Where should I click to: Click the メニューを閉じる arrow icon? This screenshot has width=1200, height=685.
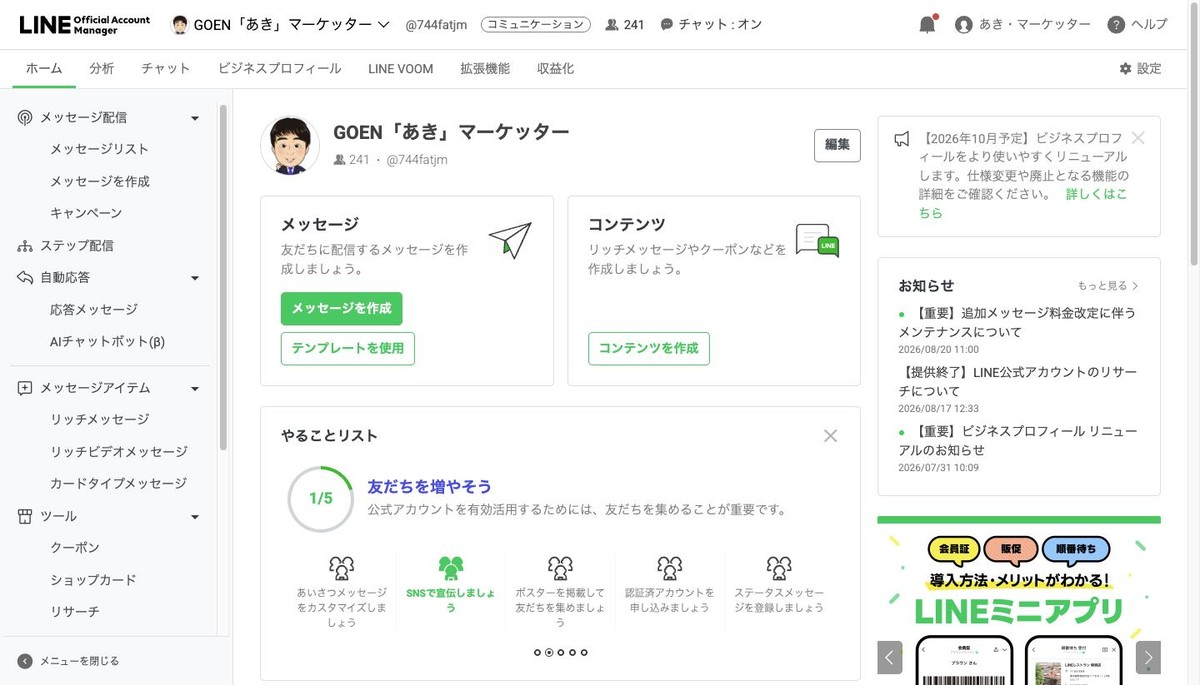25,661
